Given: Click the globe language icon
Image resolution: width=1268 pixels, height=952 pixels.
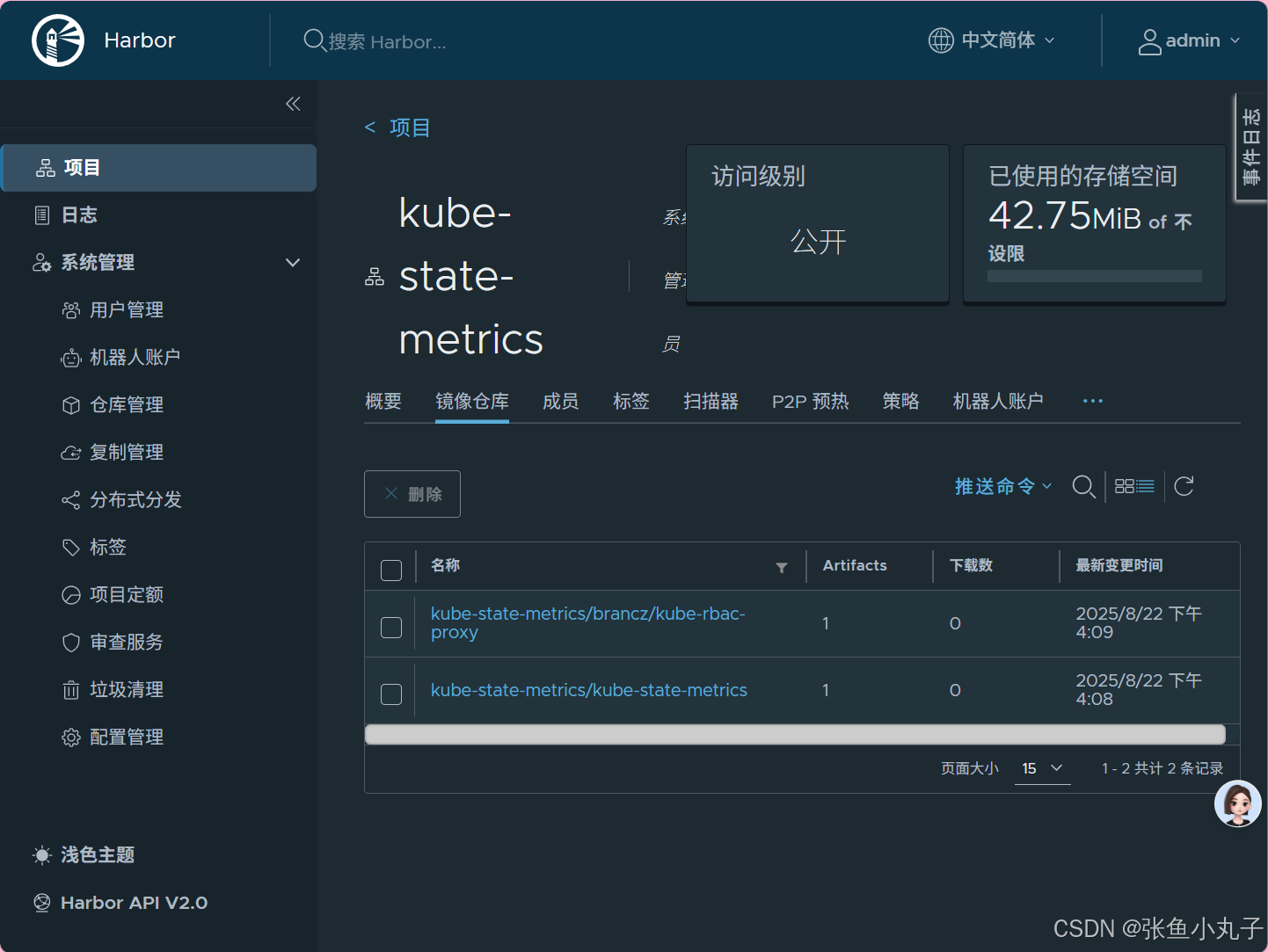Looking at the screenshot, I should [x=941, y=40].
